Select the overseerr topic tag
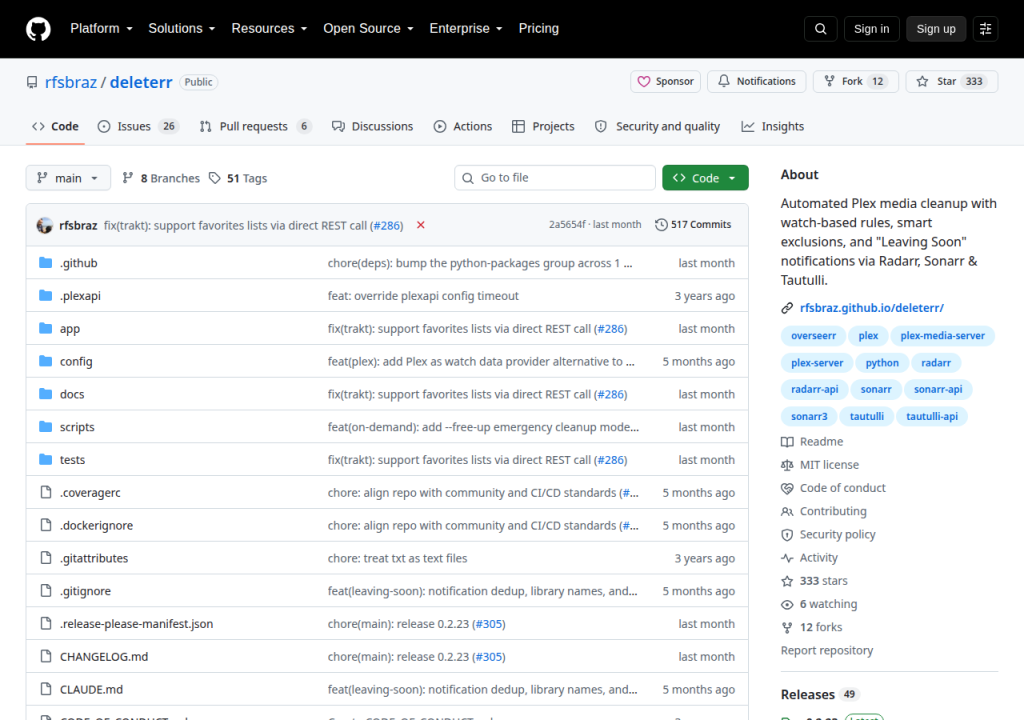Viewport: 1024px width, 720px height. click(x=813, y=336)
